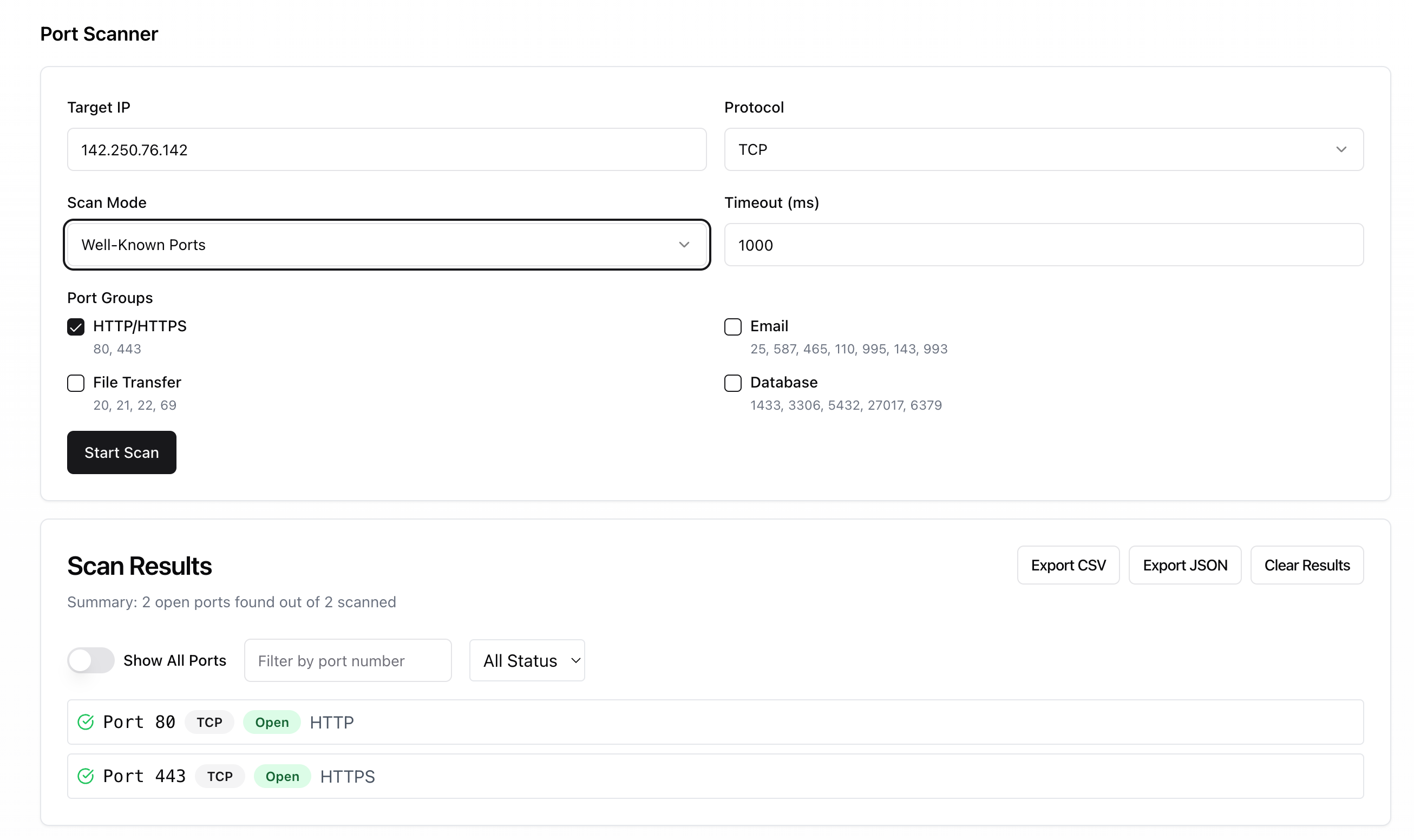Enable the Email port group checkbox
Viewport: 1414px width, 840px height.
(732, 326)
